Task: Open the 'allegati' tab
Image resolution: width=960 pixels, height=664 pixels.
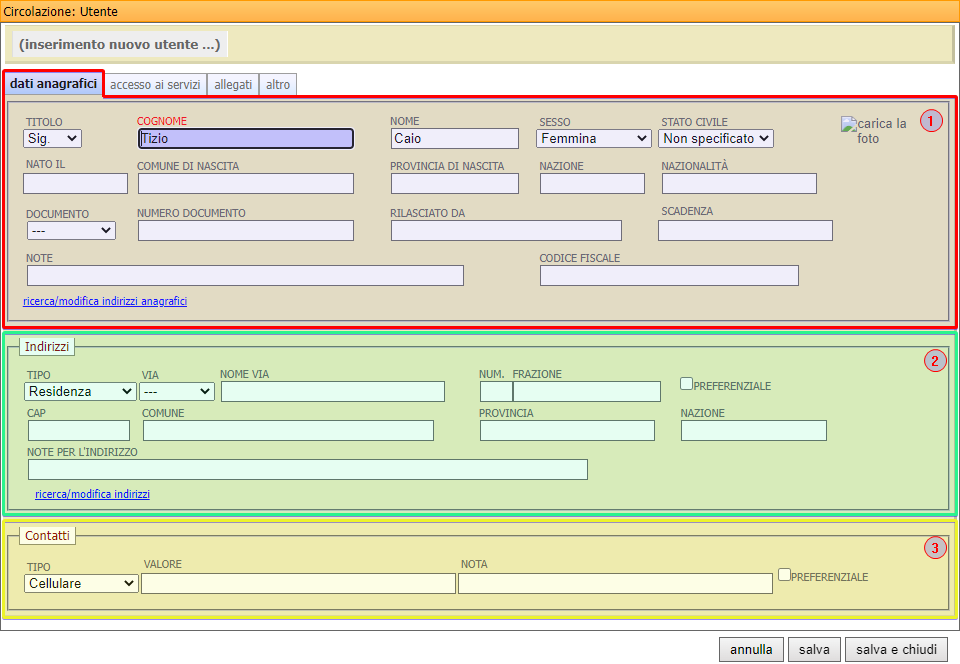Action: coord(233,85)
